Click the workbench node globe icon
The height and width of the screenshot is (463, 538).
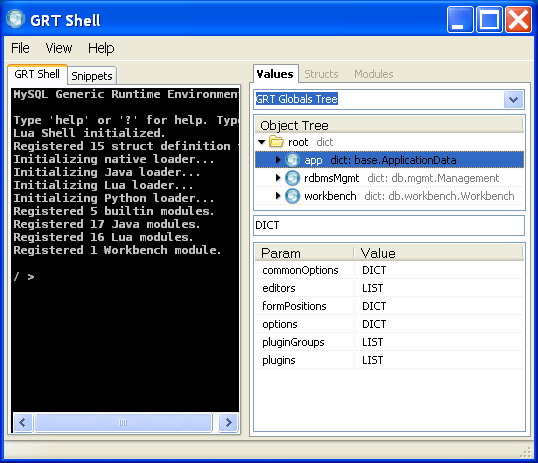(x=292, y=196)
